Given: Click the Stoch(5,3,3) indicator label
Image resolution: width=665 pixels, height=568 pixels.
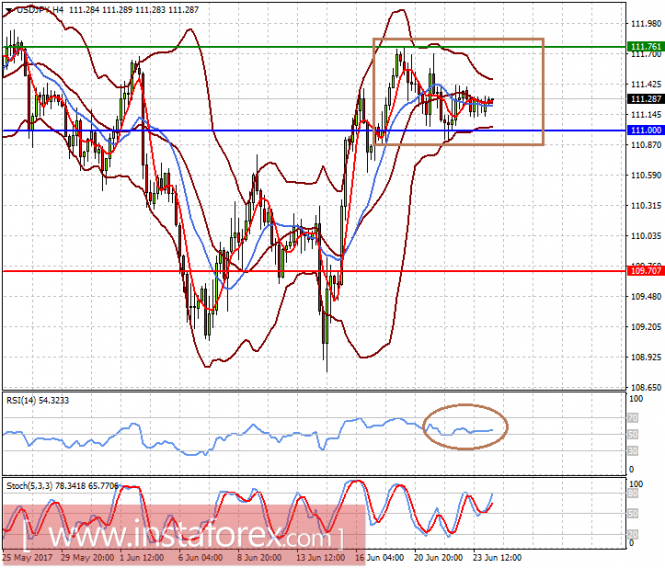Looking at the screenshot, I should pyautogui.click(x=32, y=483).
